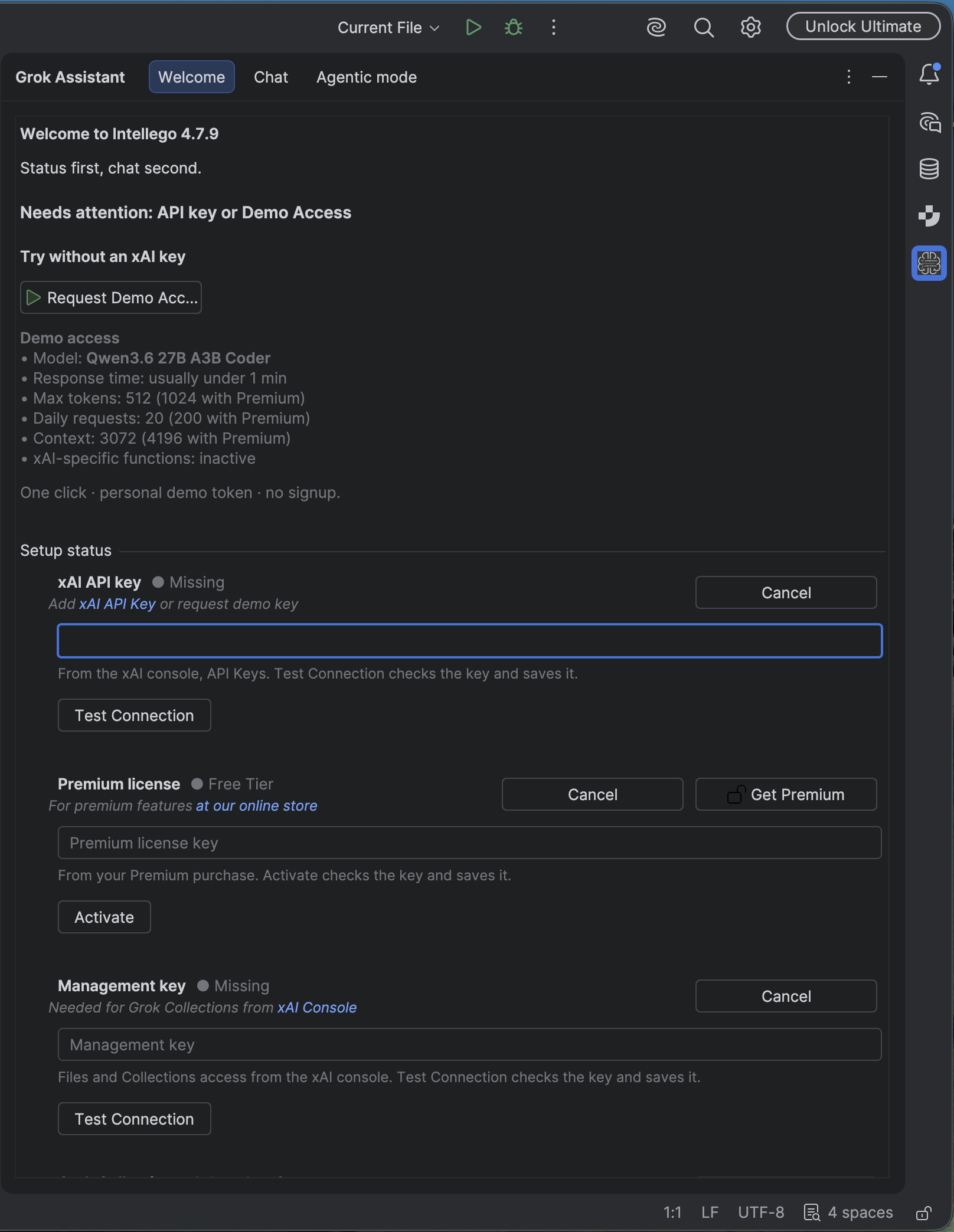Open Search Everywhere magnifier
Viewport: 954px width, 1232px height.
703,27
